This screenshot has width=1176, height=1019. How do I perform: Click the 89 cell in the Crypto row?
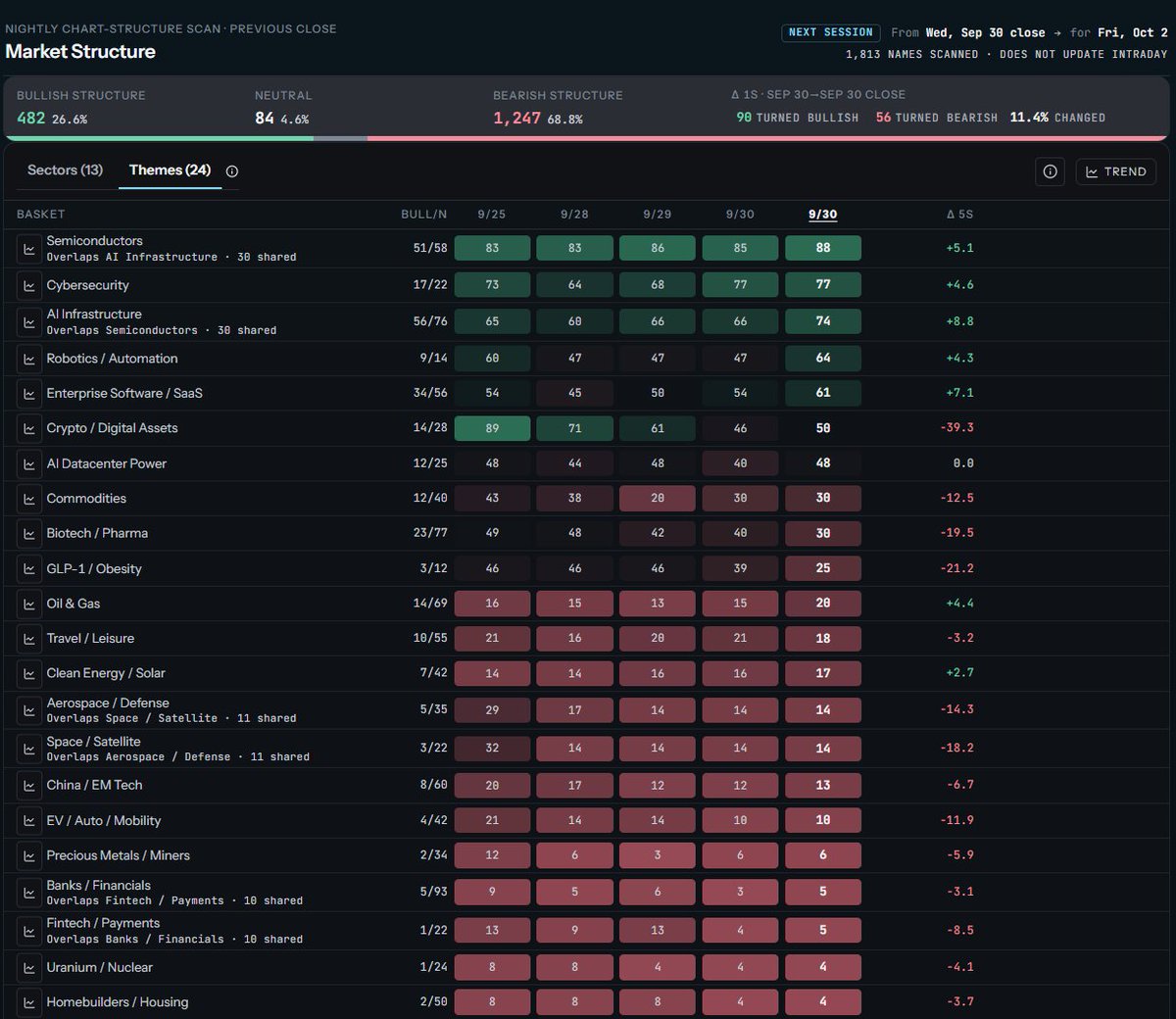(492, 428)
